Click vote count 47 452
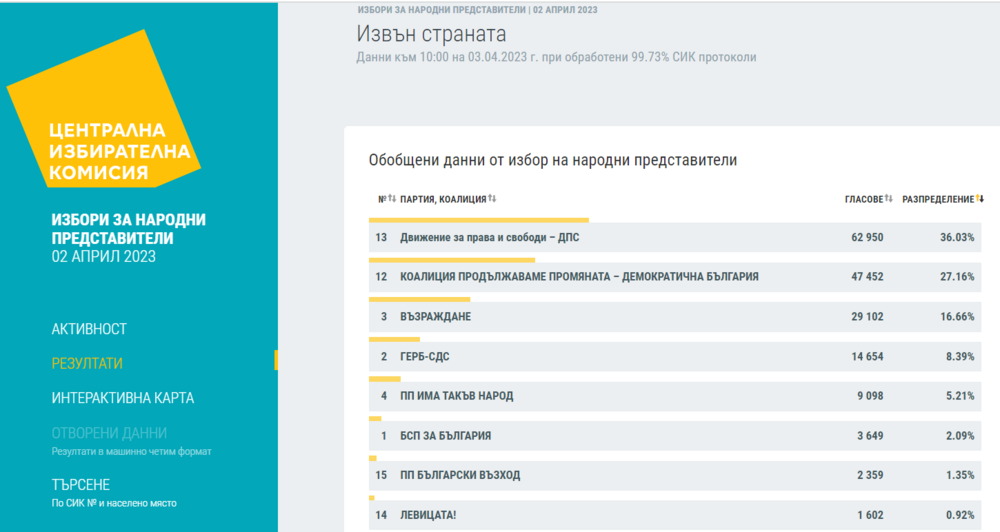Viewport: 1000px width, 532px height. click(867, 277)
